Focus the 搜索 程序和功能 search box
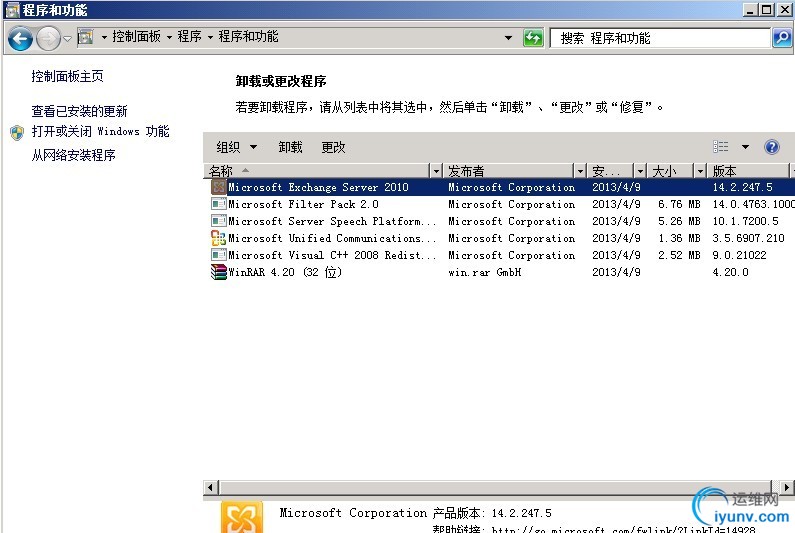Image resolution: width=795 pixels, height=533 pixels. [660, 38]
